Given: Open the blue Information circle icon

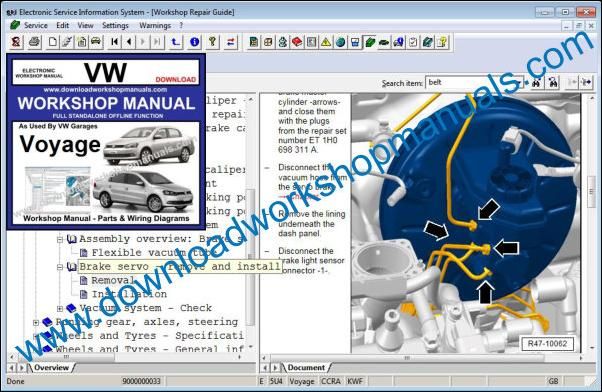Looking at the screenshot, I should (x=195, y=41).
